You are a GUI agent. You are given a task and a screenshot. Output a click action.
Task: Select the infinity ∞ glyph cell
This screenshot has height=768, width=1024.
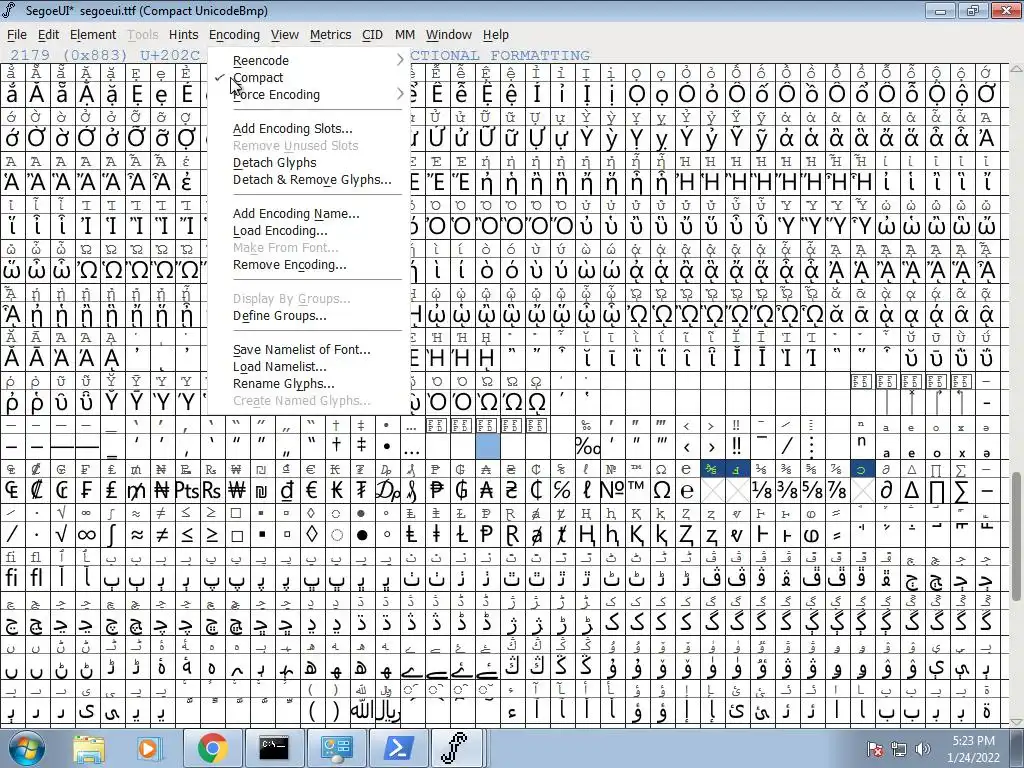coord(87,535)
